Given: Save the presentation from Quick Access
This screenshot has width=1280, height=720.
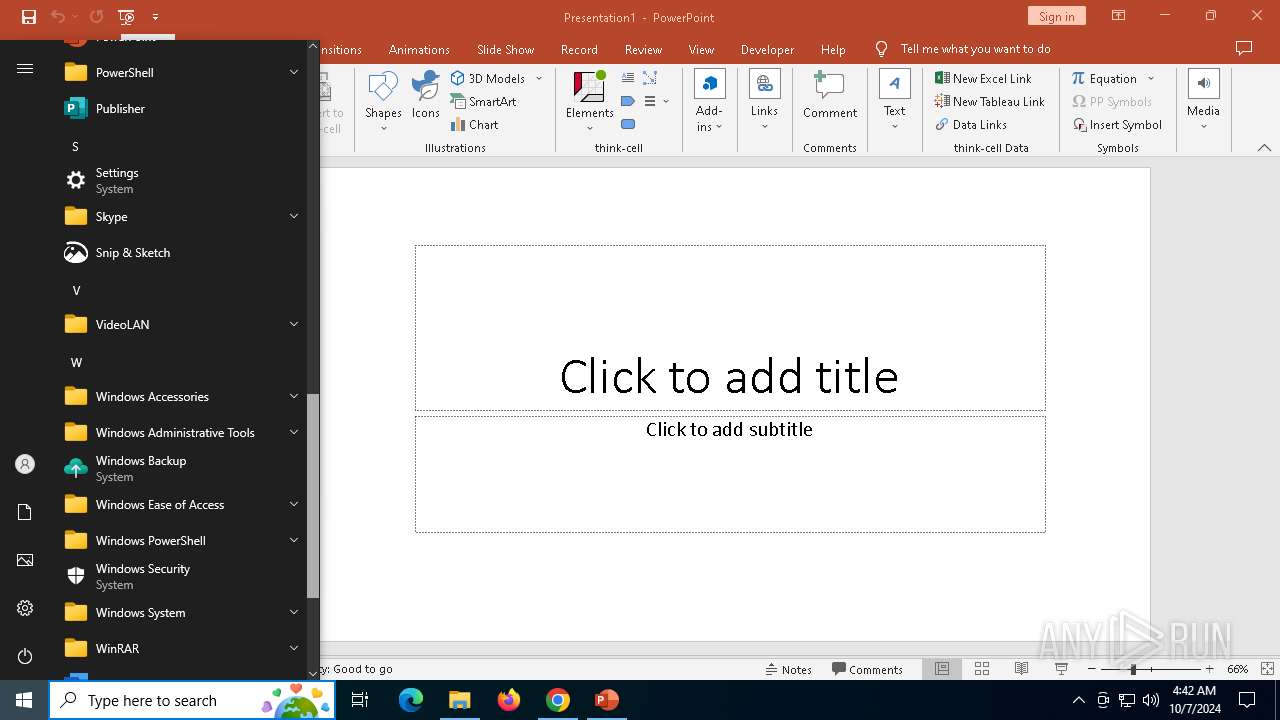Looking at the screenshot, I should [29, 17].
